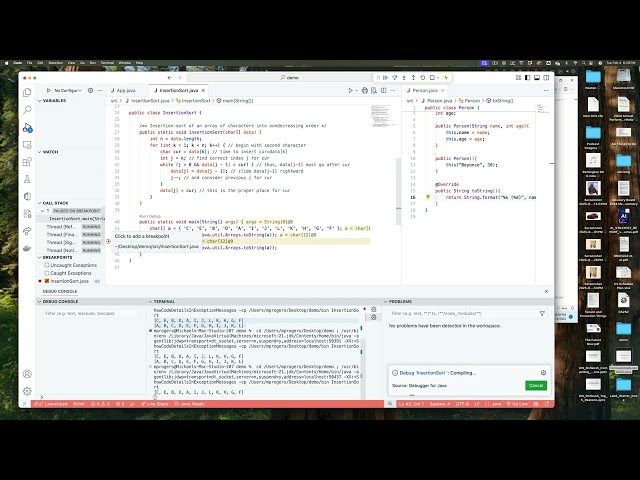Click InsertionSort breadcrumb class item
The height and width of the screenshot is (480, 640).
(193, 100)
